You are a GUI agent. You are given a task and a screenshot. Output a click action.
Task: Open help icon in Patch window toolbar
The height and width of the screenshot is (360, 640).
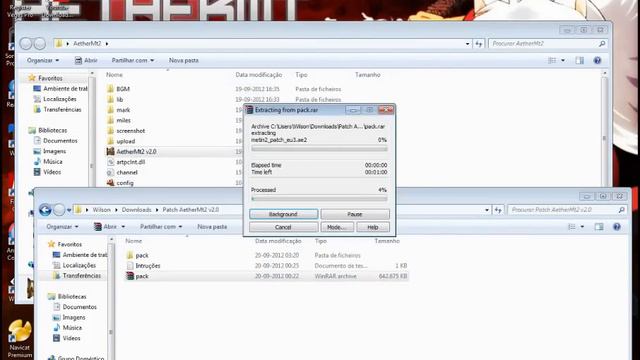point(617,227)
